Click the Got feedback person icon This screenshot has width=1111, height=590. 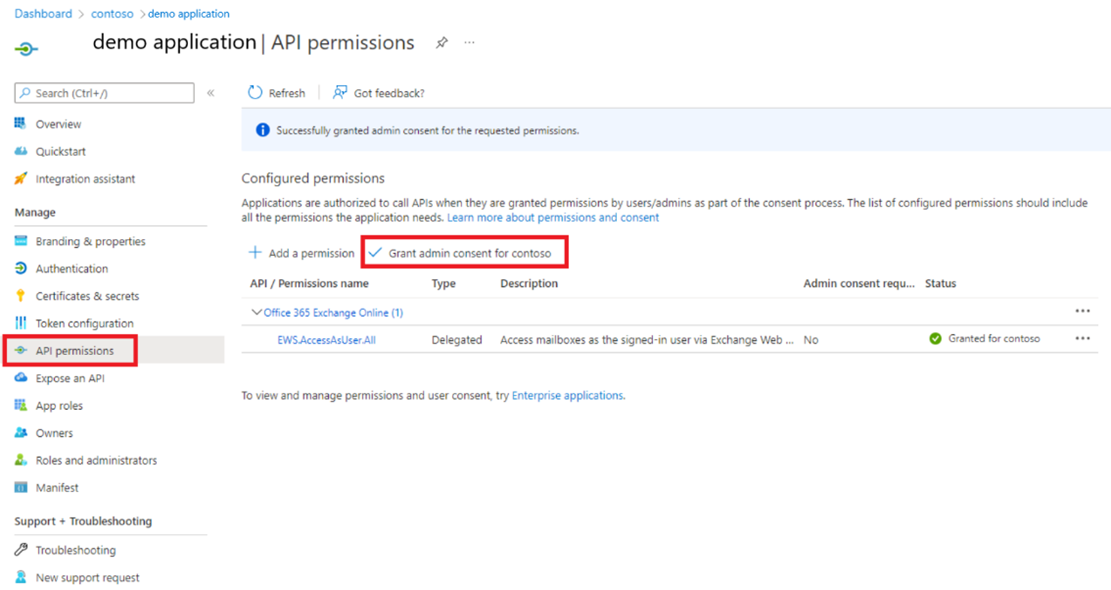340,93
